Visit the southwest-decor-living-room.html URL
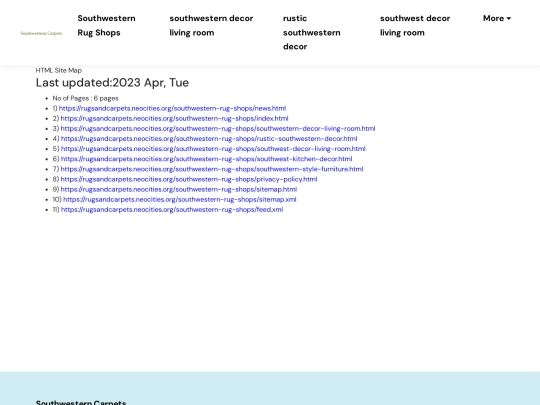 [213, 149]
